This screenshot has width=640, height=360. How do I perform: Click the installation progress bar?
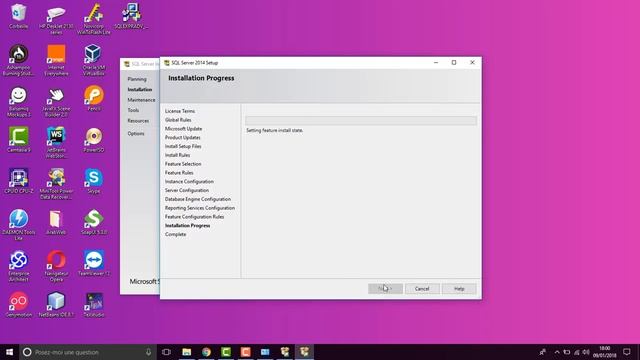point(361,120)
